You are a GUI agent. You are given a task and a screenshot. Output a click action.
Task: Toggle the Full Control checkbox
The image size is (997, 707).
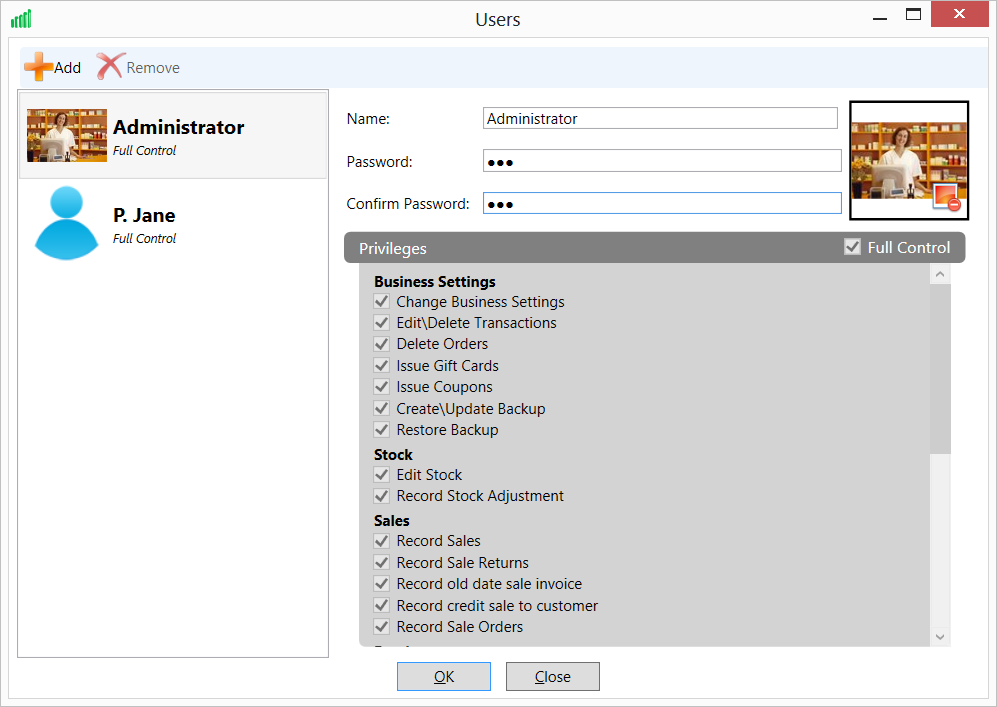pyautogui.click(x=853, y=247)
